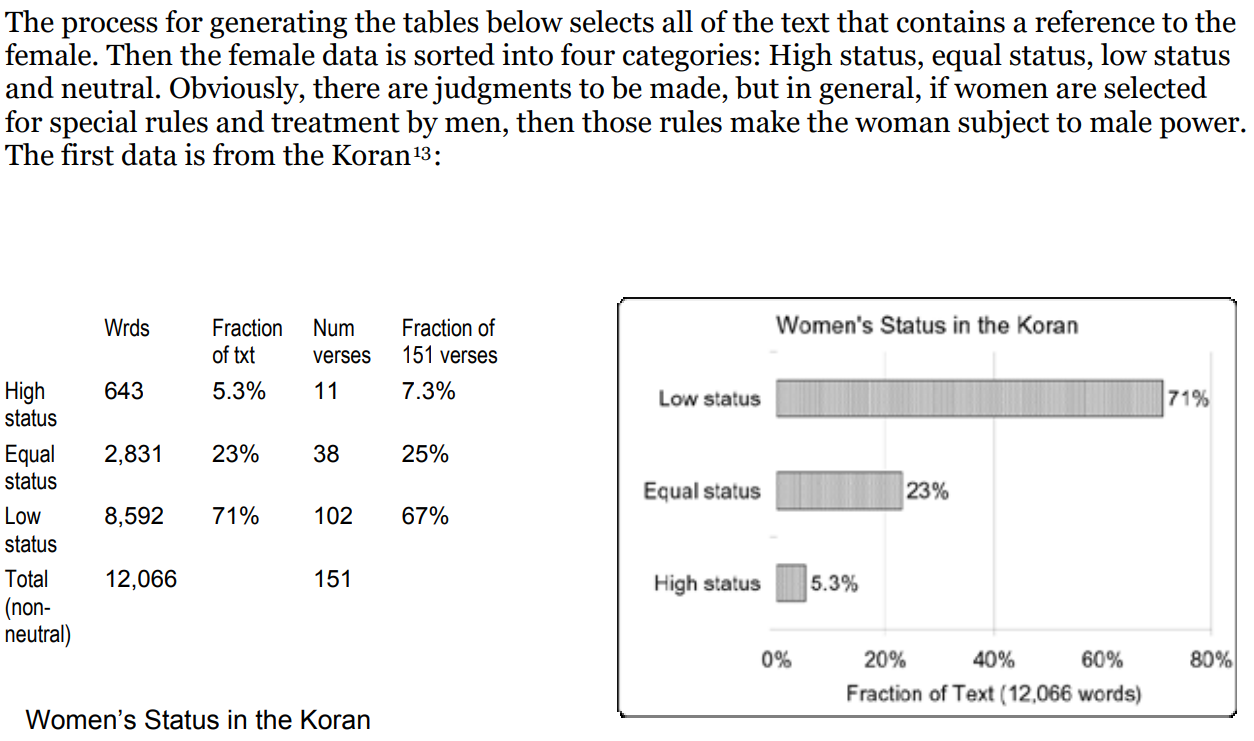
Task: Click the chart title above the bars
Action: 927,325
